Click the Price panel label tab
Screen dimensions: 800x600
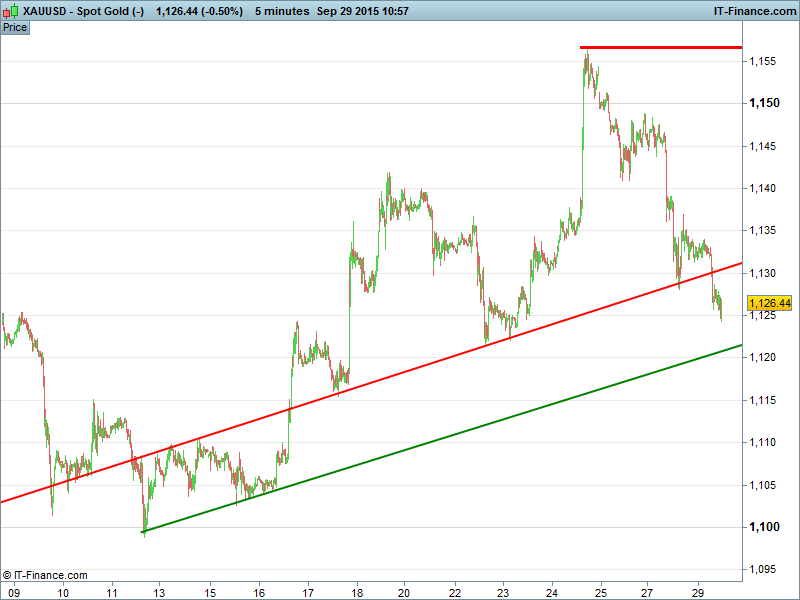(15, 27)
